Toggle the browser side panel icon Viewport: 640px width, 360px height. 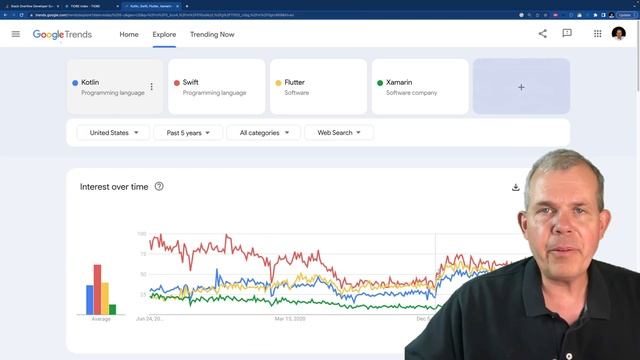(603, 15)
